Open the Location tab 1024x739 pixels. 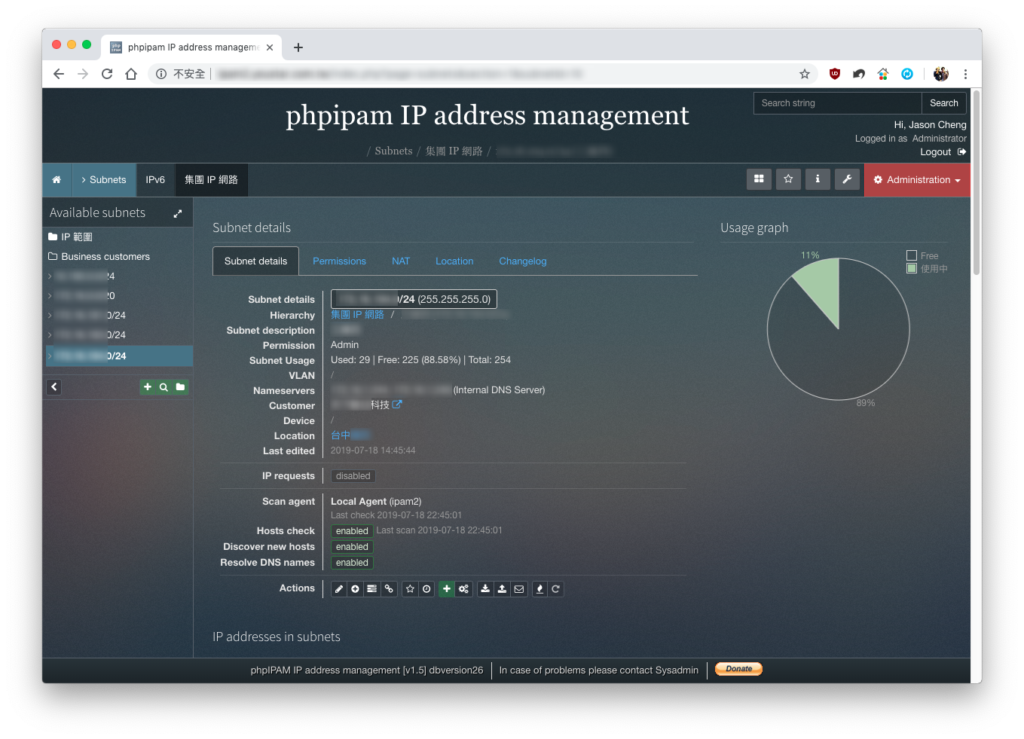click(x=455, y=261)
